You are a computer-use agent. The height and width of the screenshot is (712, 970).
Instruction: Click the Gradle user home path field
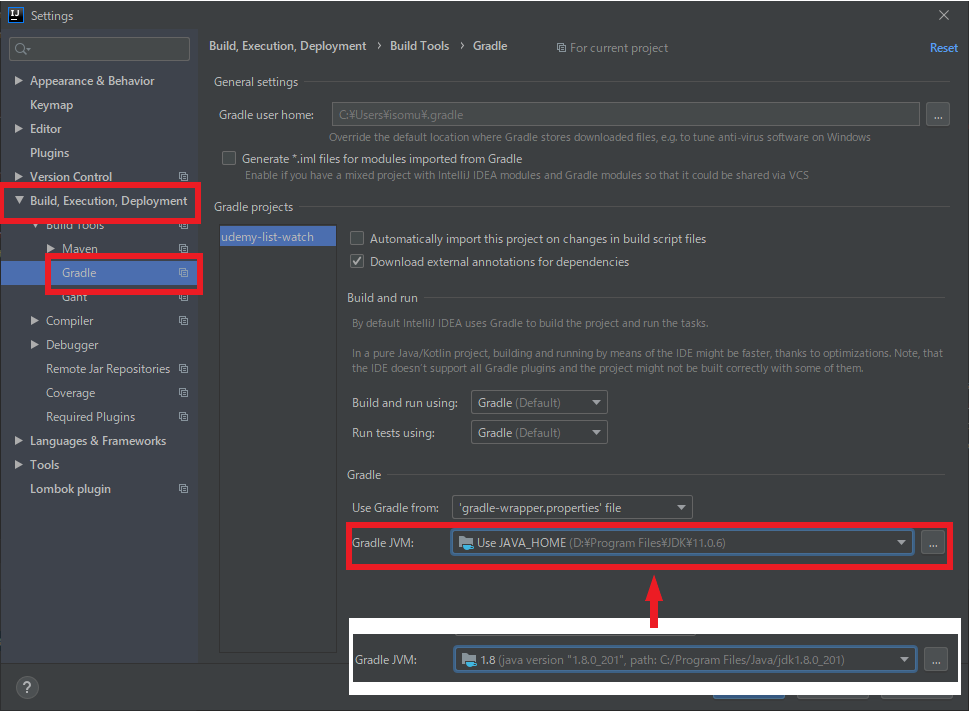tap(625, 114)
